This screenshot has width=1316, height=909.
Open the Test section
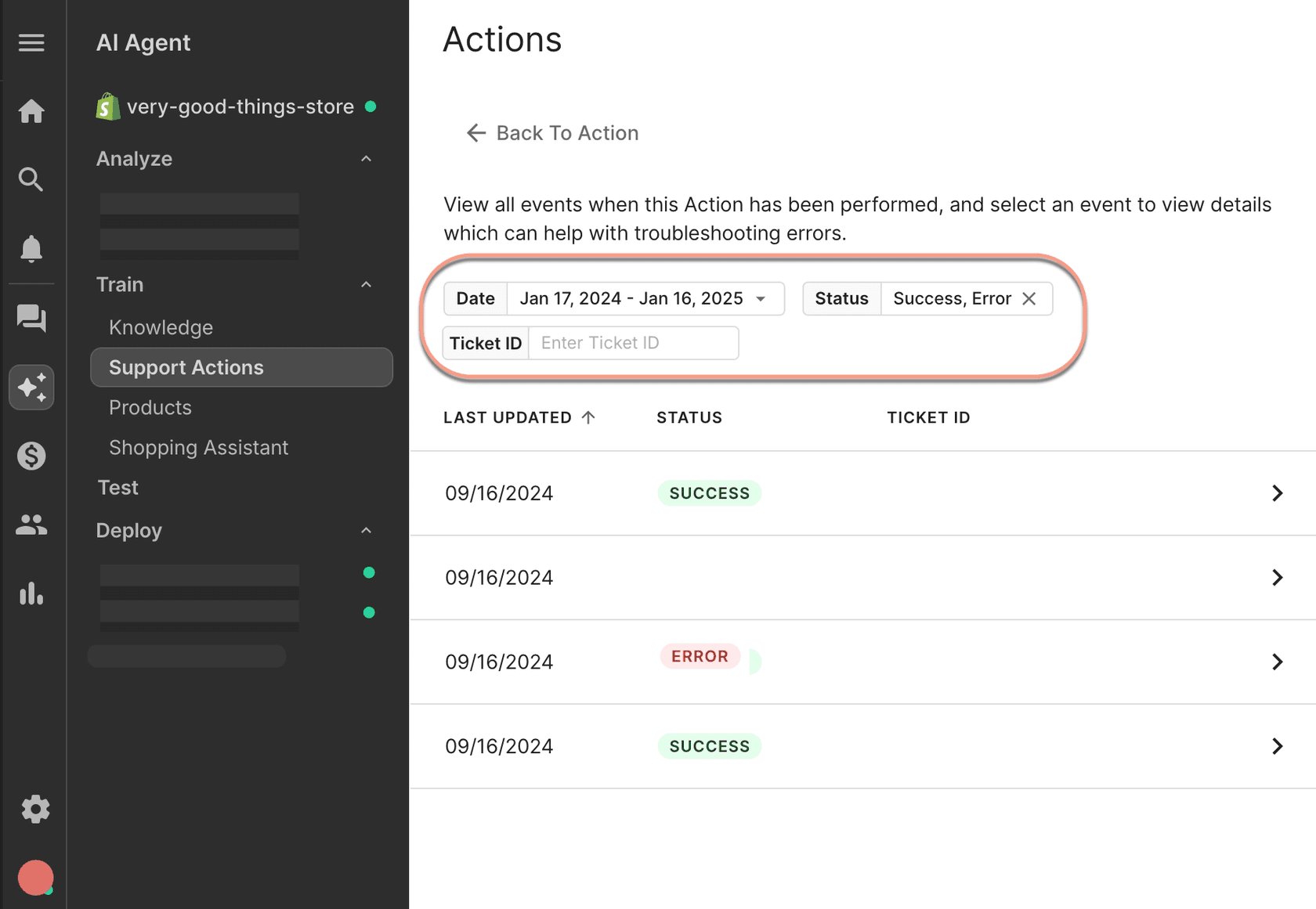click(117, 487)
